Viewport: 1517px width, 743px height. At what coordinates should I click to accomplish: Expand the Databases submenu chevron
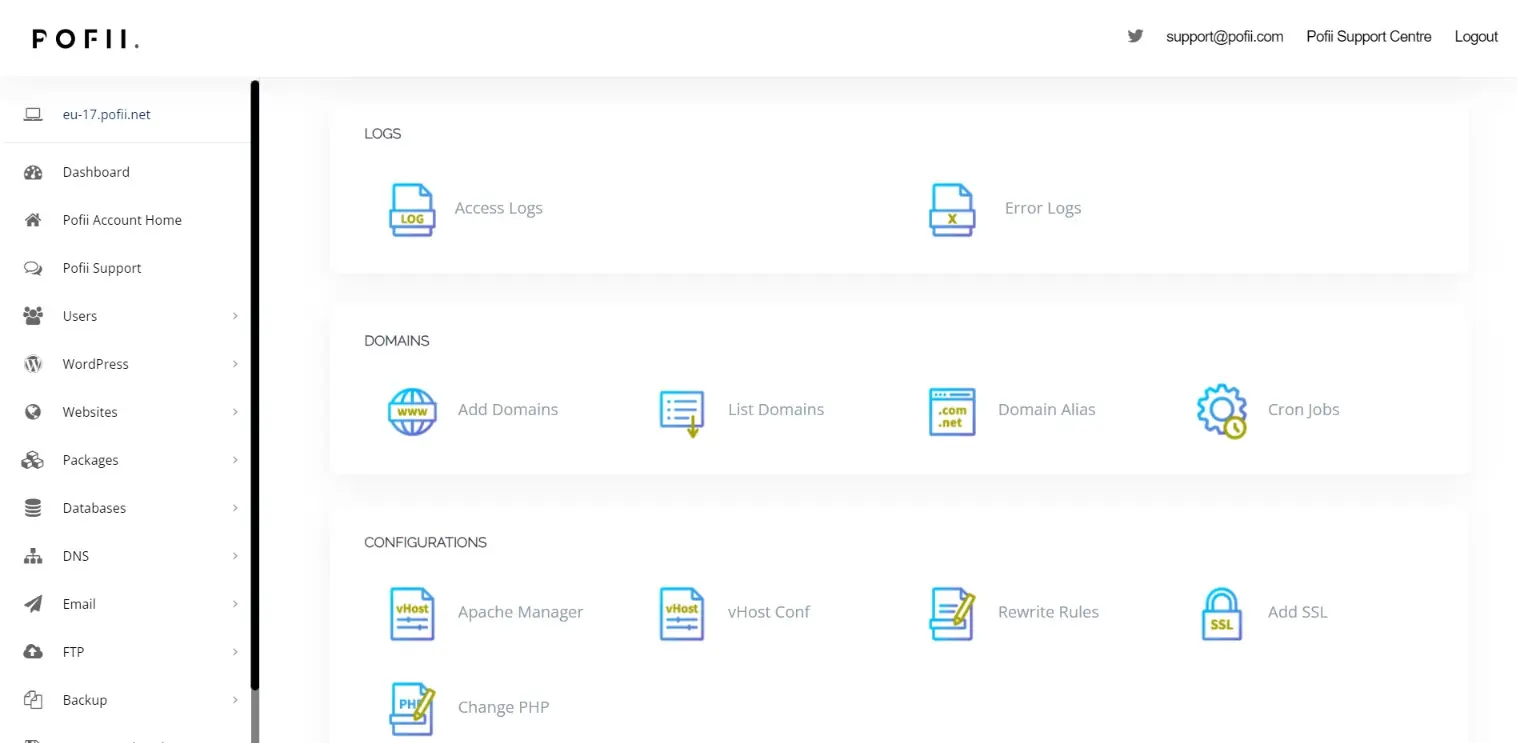[235, 508]
